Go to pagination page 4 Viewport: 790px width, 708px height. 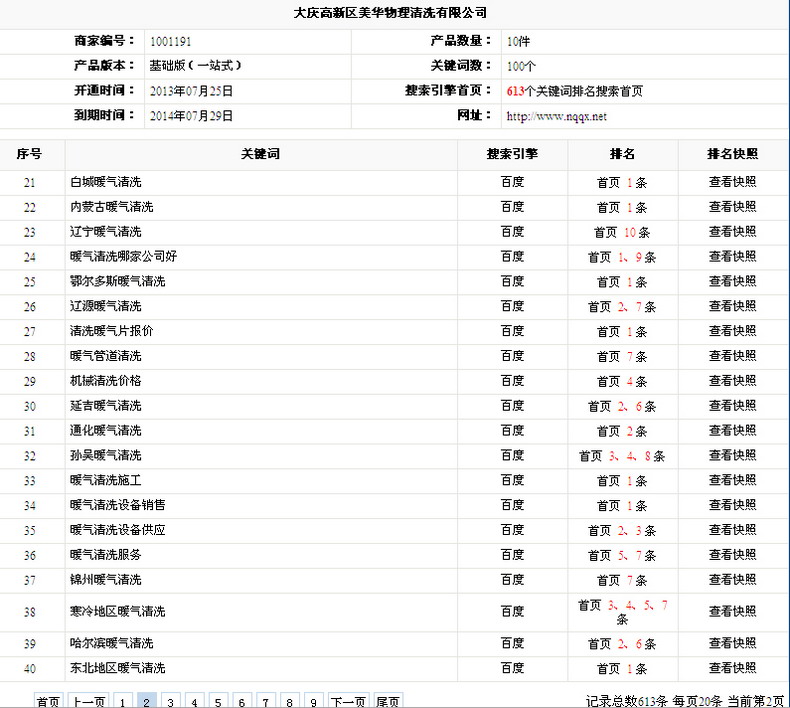click(x=194, y=701)
